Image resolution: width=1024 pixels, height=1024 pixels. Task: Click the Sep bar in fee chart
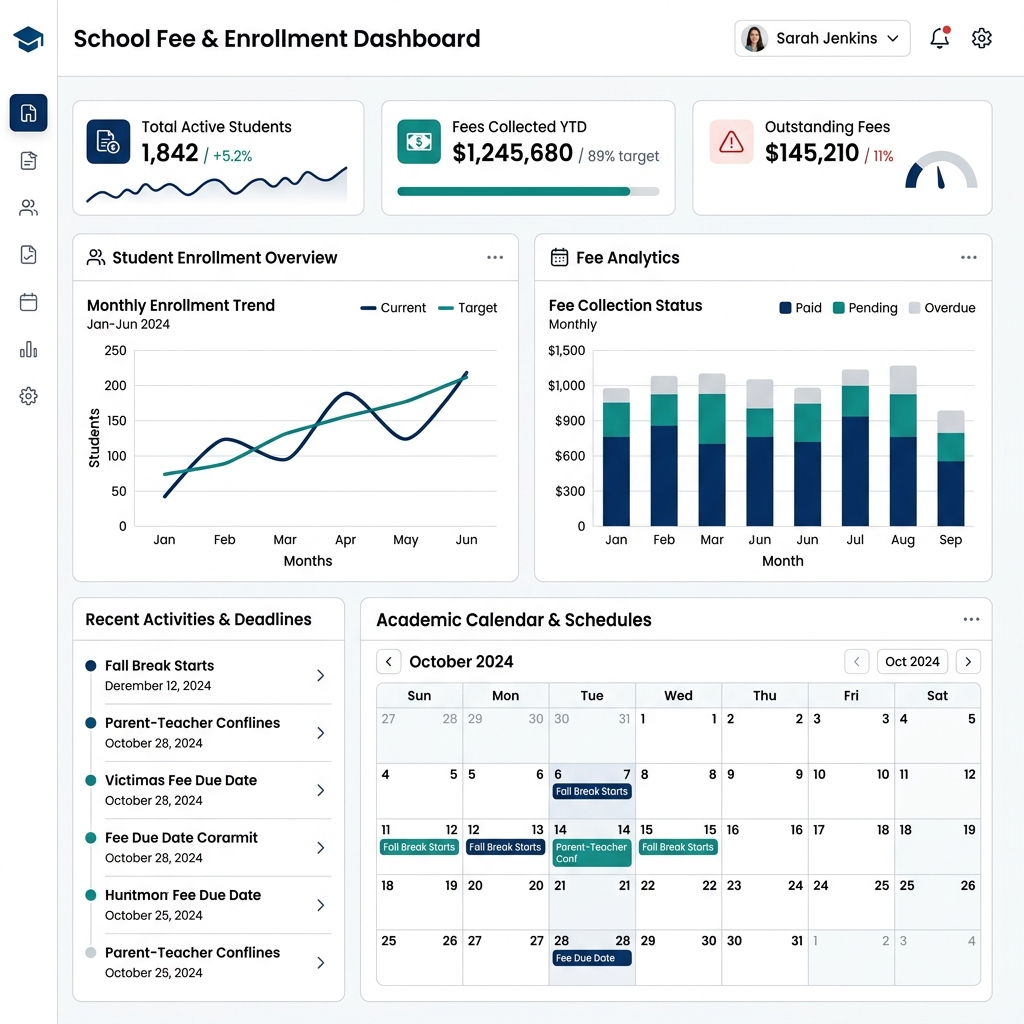951,468
